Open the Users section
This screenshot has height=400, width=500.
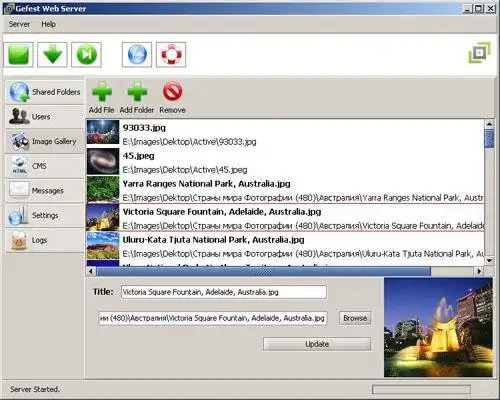click(x=45, y=117)
